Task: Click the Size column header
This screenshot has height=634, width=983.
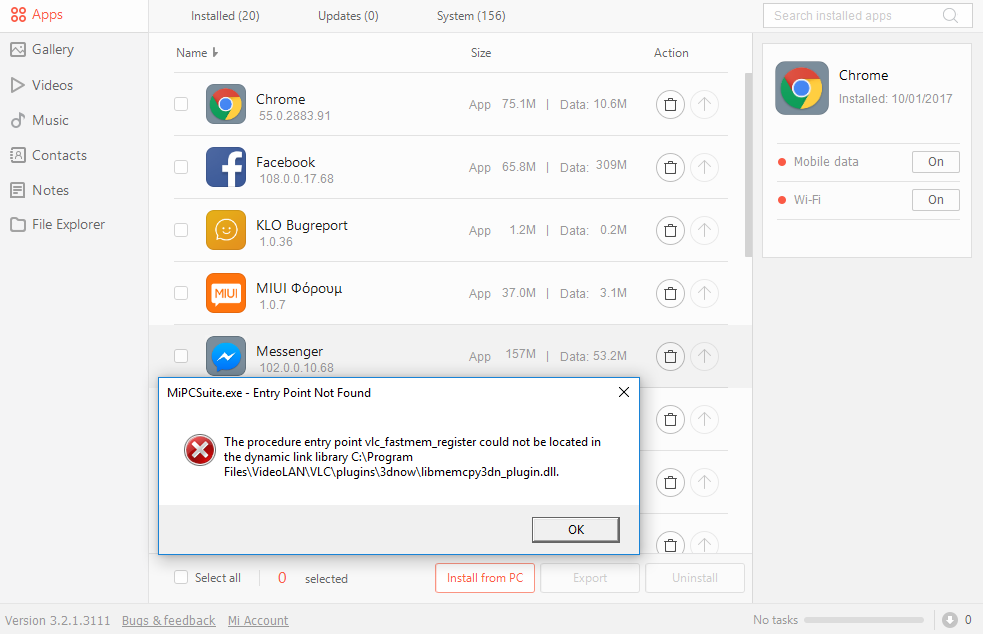Action: point(481,53)
